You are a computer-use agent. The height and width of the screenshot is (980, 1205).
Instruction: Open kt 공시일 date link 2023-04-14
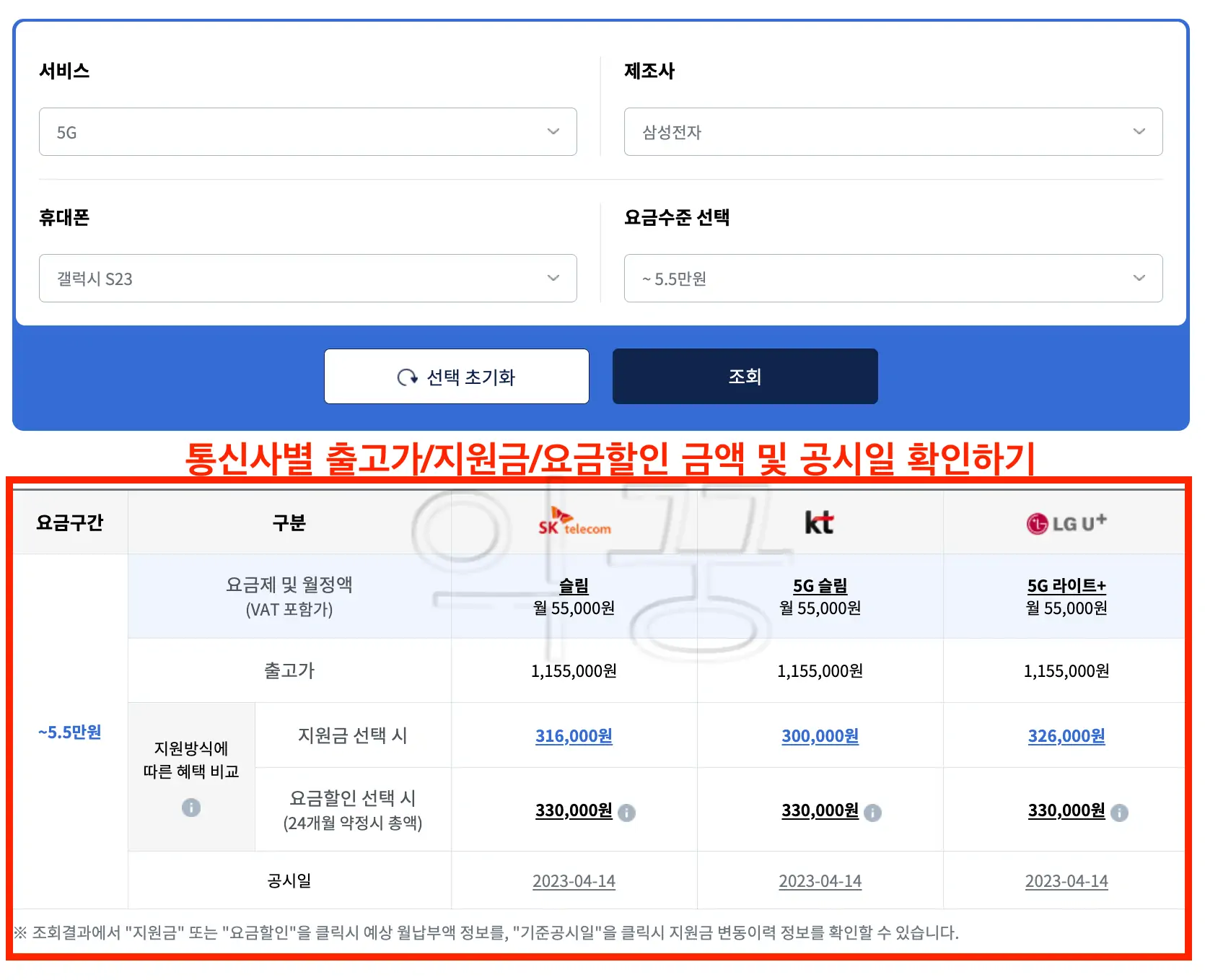tap(820, 881)
